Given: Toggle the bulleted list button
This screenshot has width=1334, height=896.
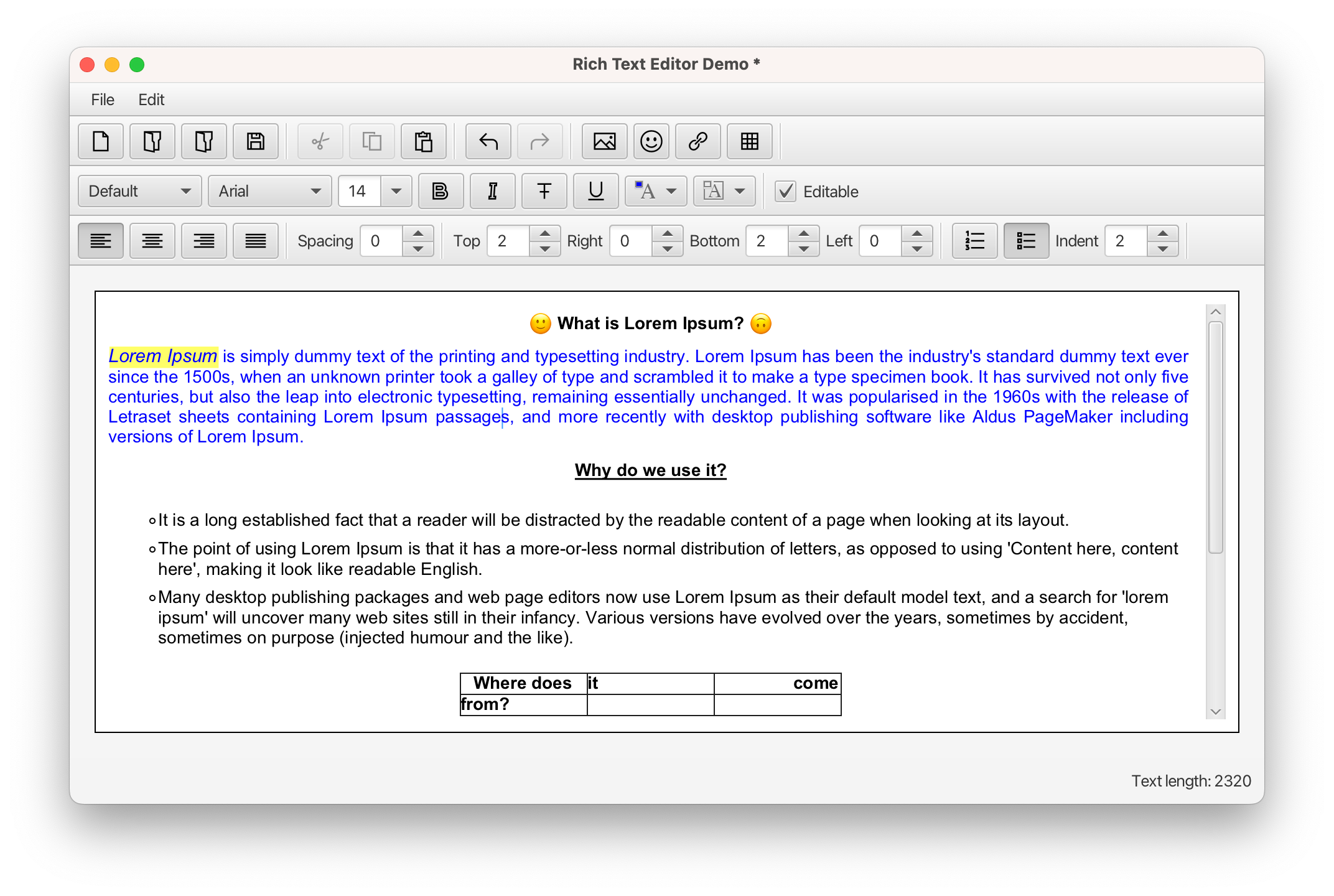Looking at the screenshot, I should click(1025, 241).
